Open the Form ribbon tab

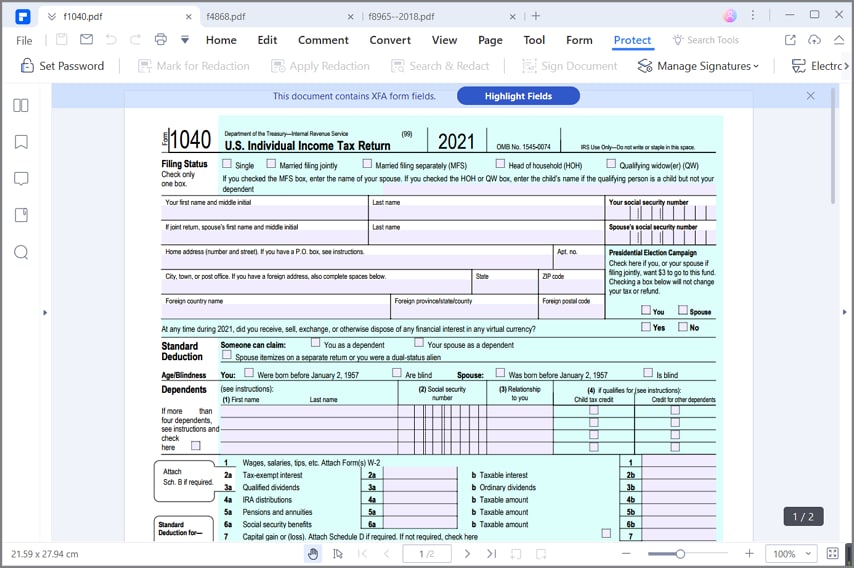click(x=579, y=40)
